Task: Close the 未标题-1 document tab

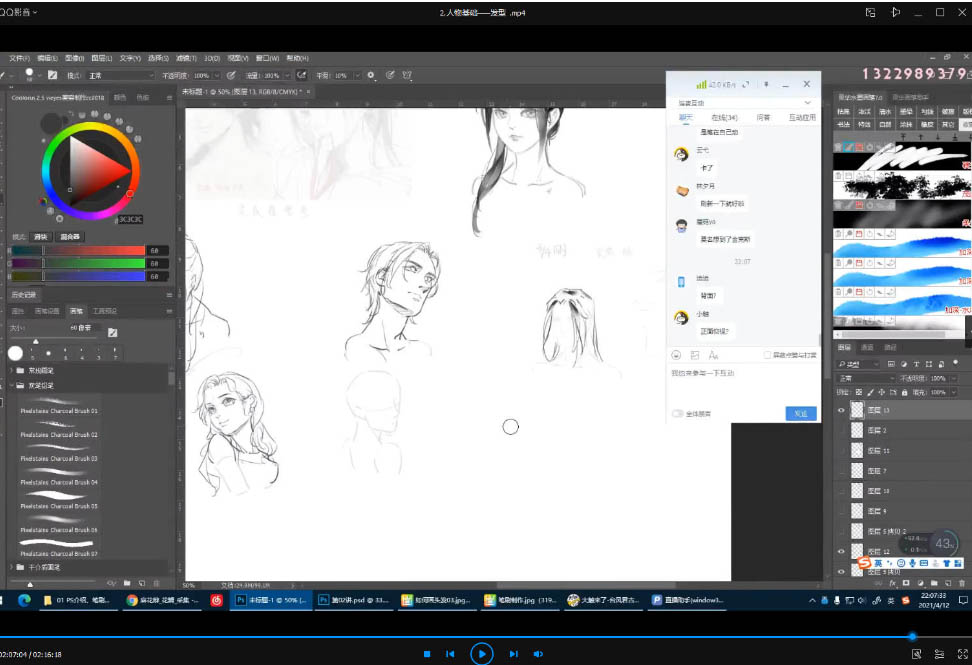Action: 308,92
